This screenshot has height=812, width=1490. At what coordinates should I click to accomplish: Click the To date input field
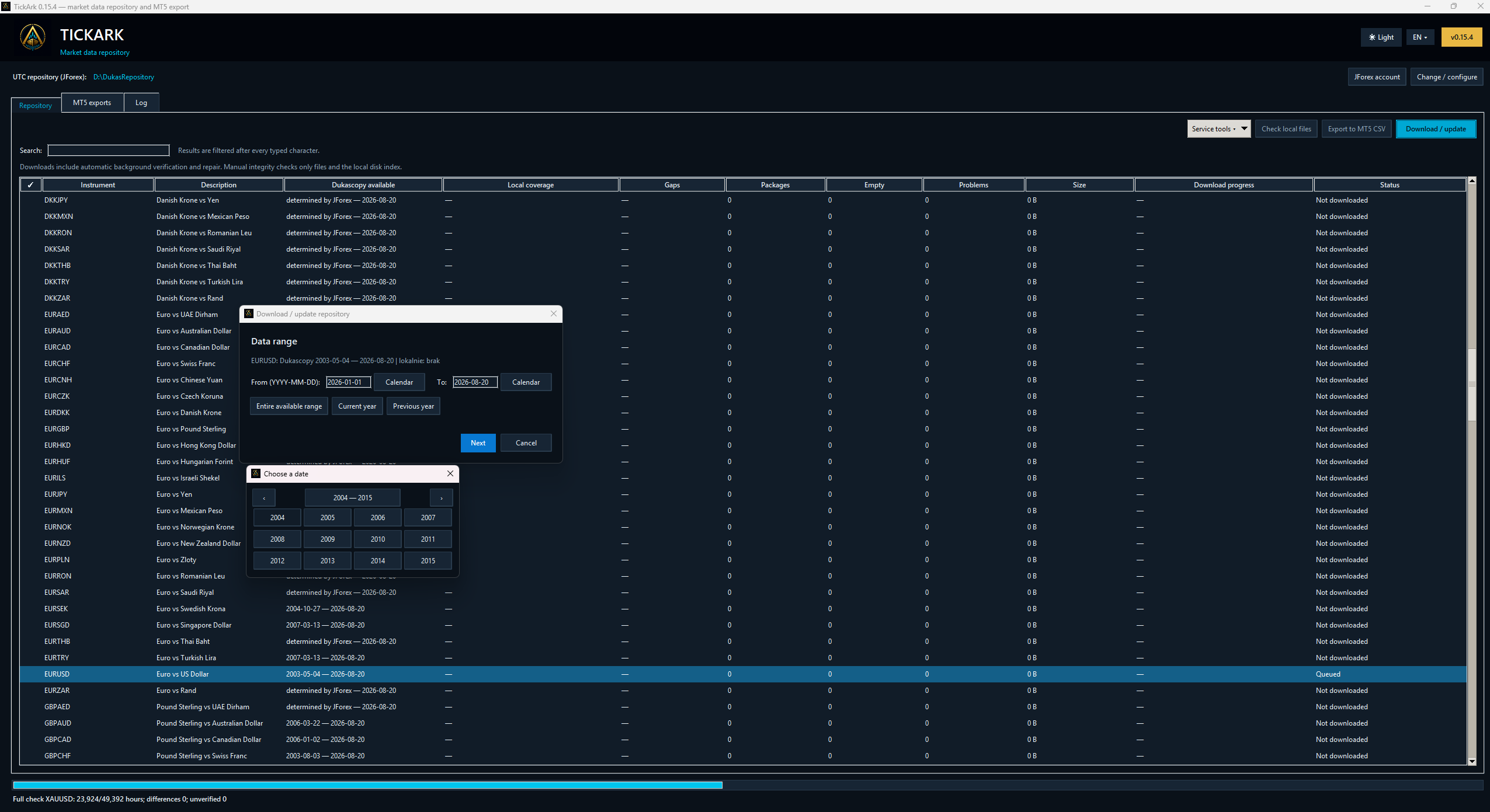click(x=475, y=382)
